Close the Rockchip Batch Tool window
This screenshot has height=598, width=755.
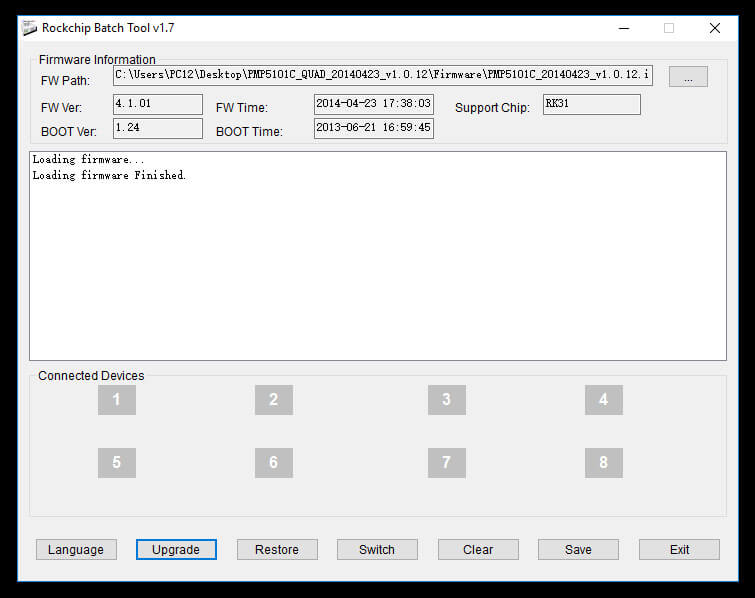pos(715,28)
